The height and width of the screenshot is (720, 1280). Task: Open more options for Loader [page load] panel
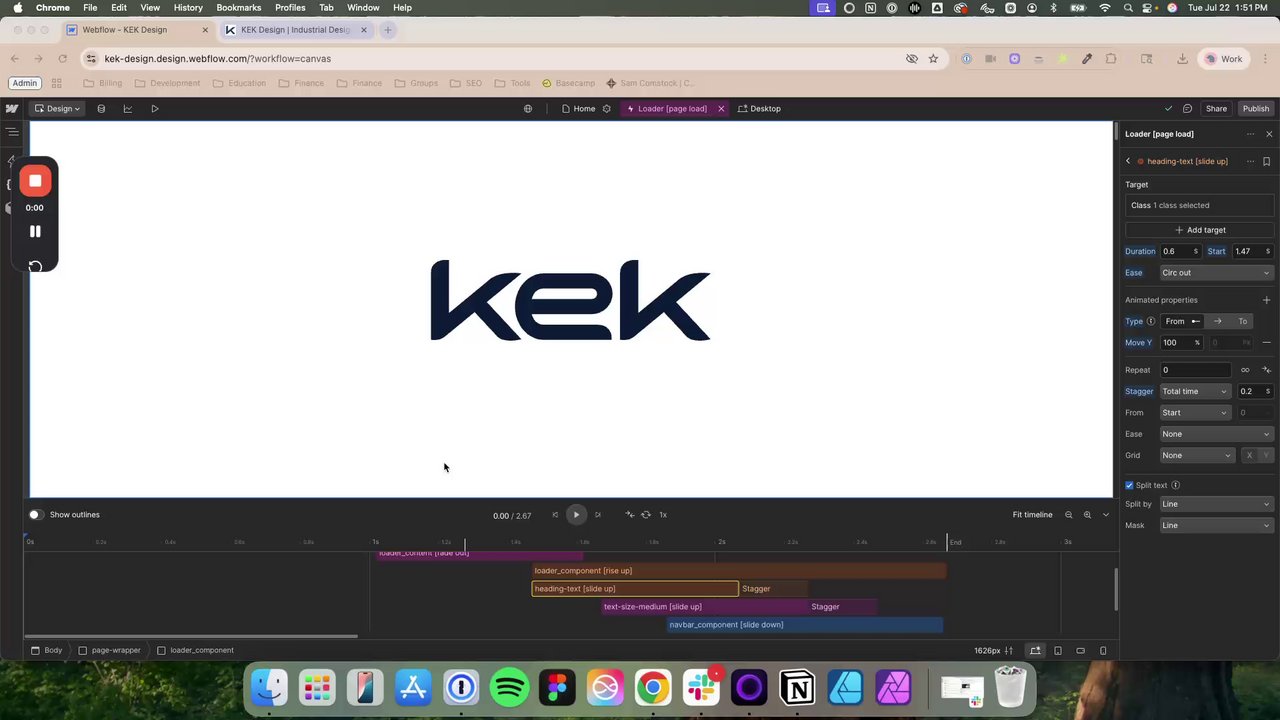point(1250,134)
